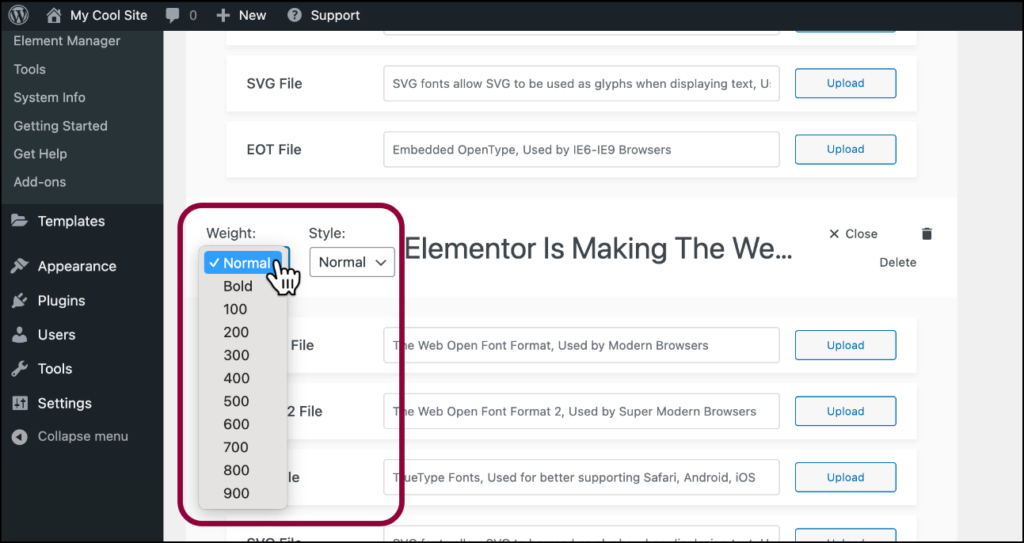Click the Delete link
Viewport: 1024px width, 543px height.
[x=897, y=263]
